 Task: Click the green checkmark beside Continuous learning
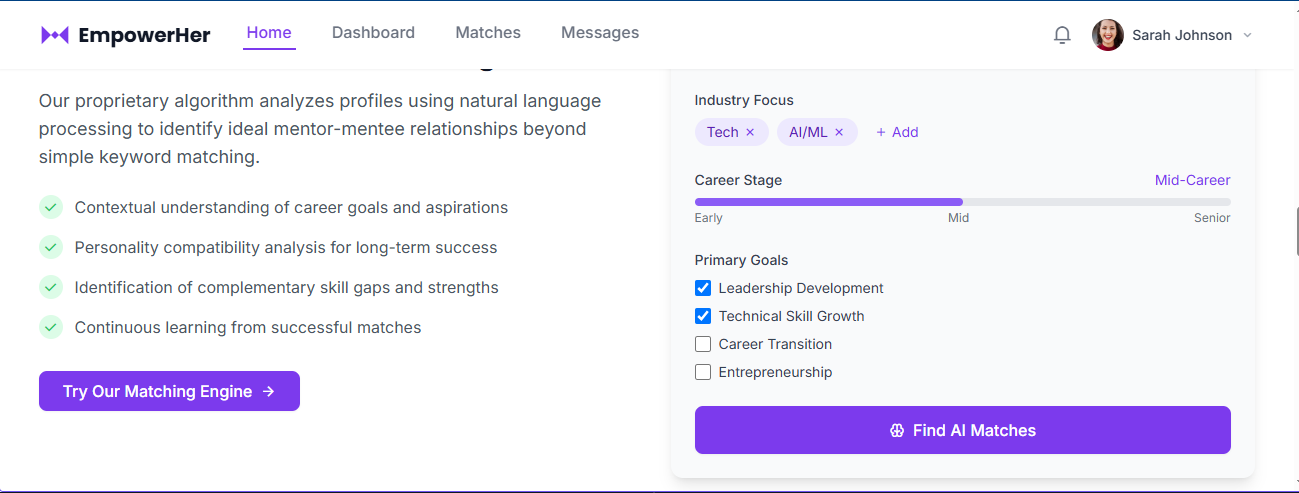(51, 327)
